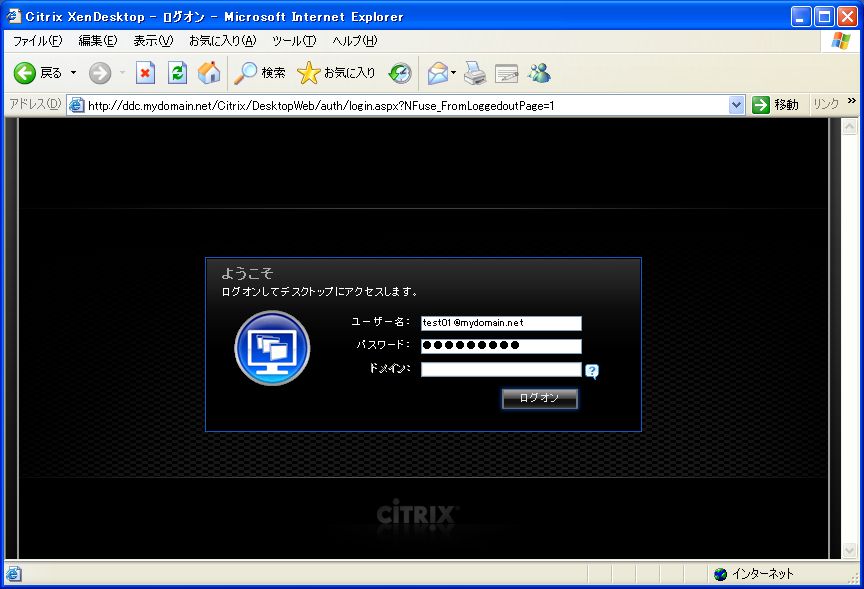Open the 表示(V) menu

[x=153, y=41]
